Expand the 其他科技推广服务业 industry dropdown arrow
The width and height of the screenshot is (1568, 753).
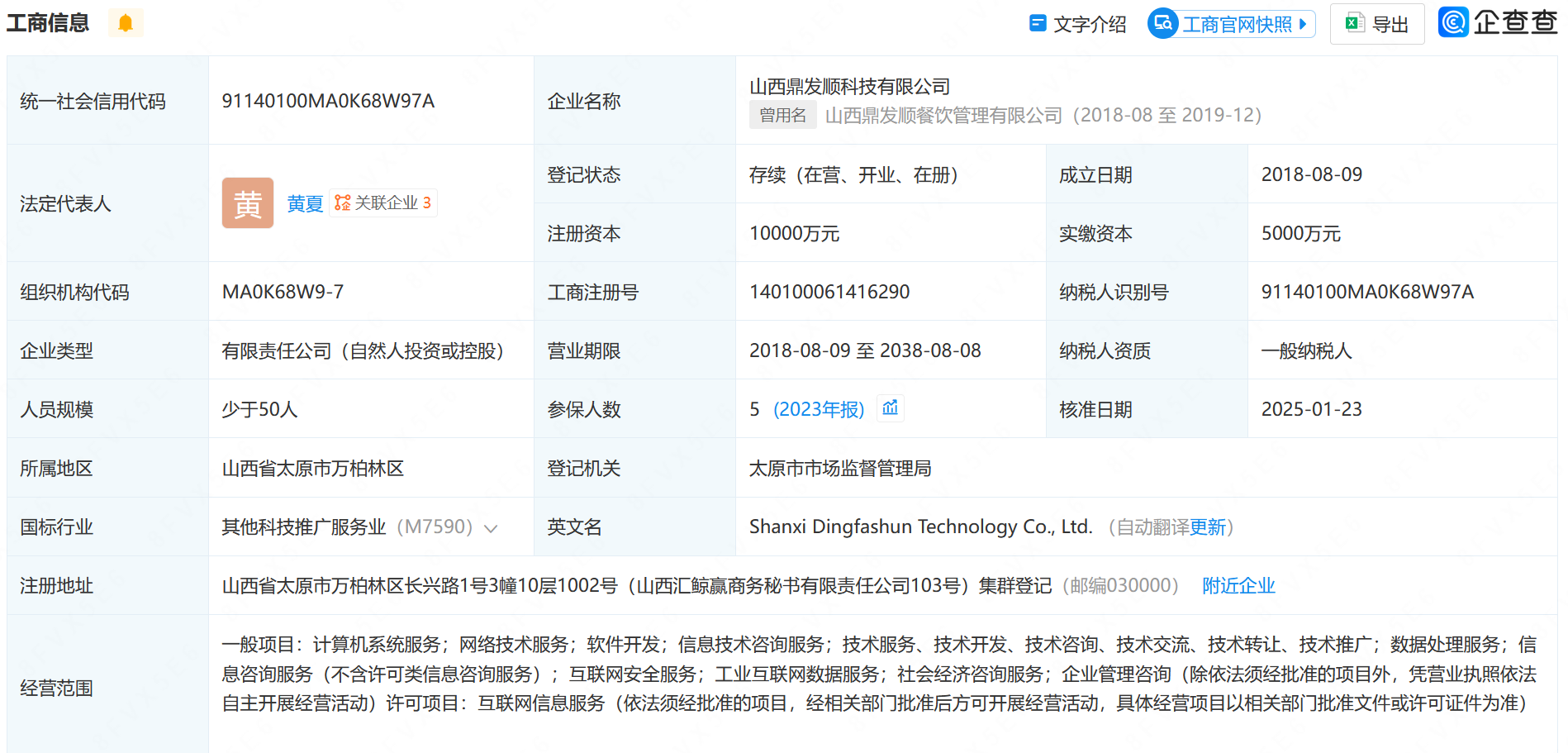[491, 529]
